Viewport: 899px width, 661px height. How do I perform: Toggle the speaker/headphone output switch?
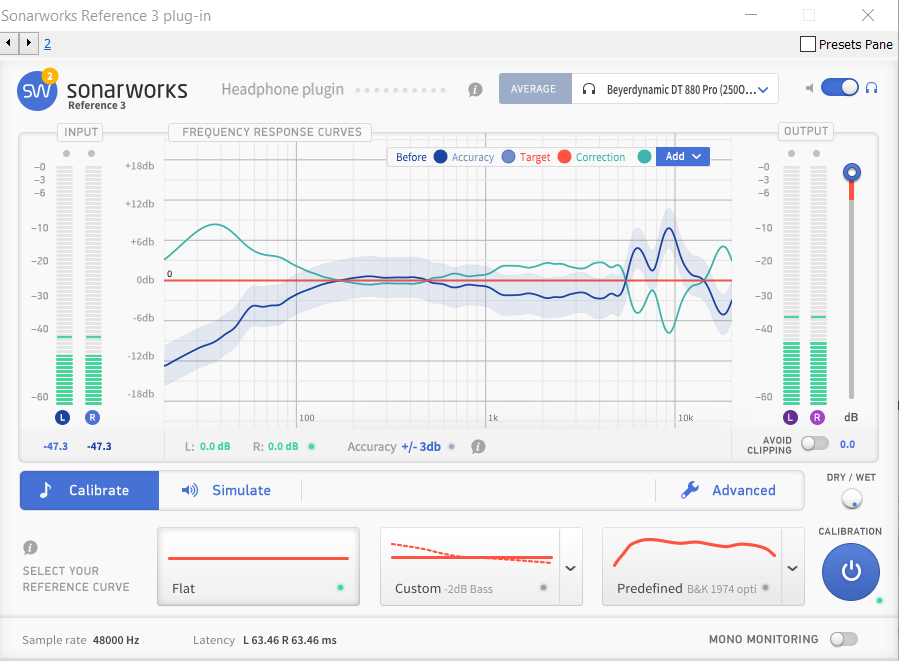pyautogui.click(x=840, y=88)
